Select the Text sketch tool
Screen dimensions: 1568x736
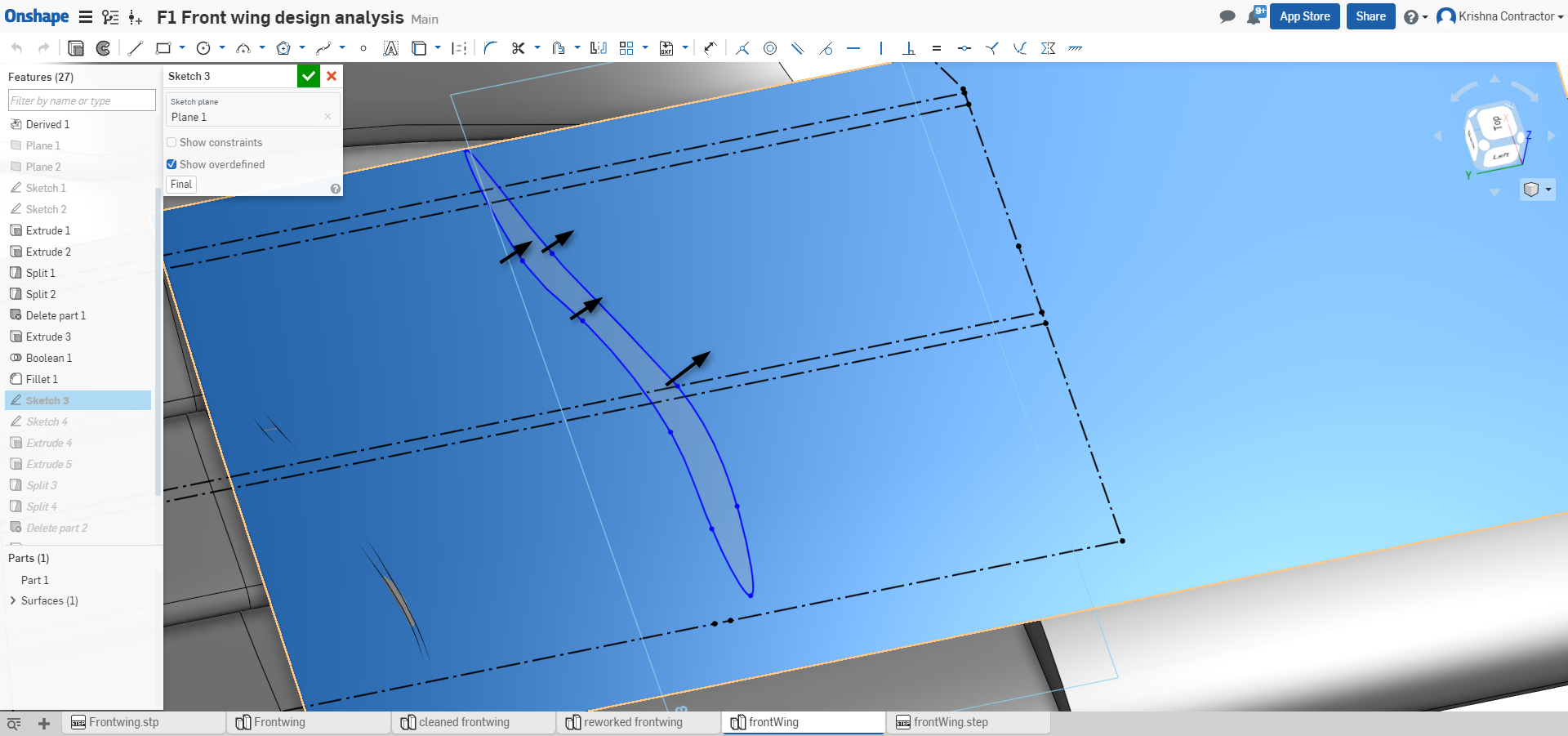391,48
